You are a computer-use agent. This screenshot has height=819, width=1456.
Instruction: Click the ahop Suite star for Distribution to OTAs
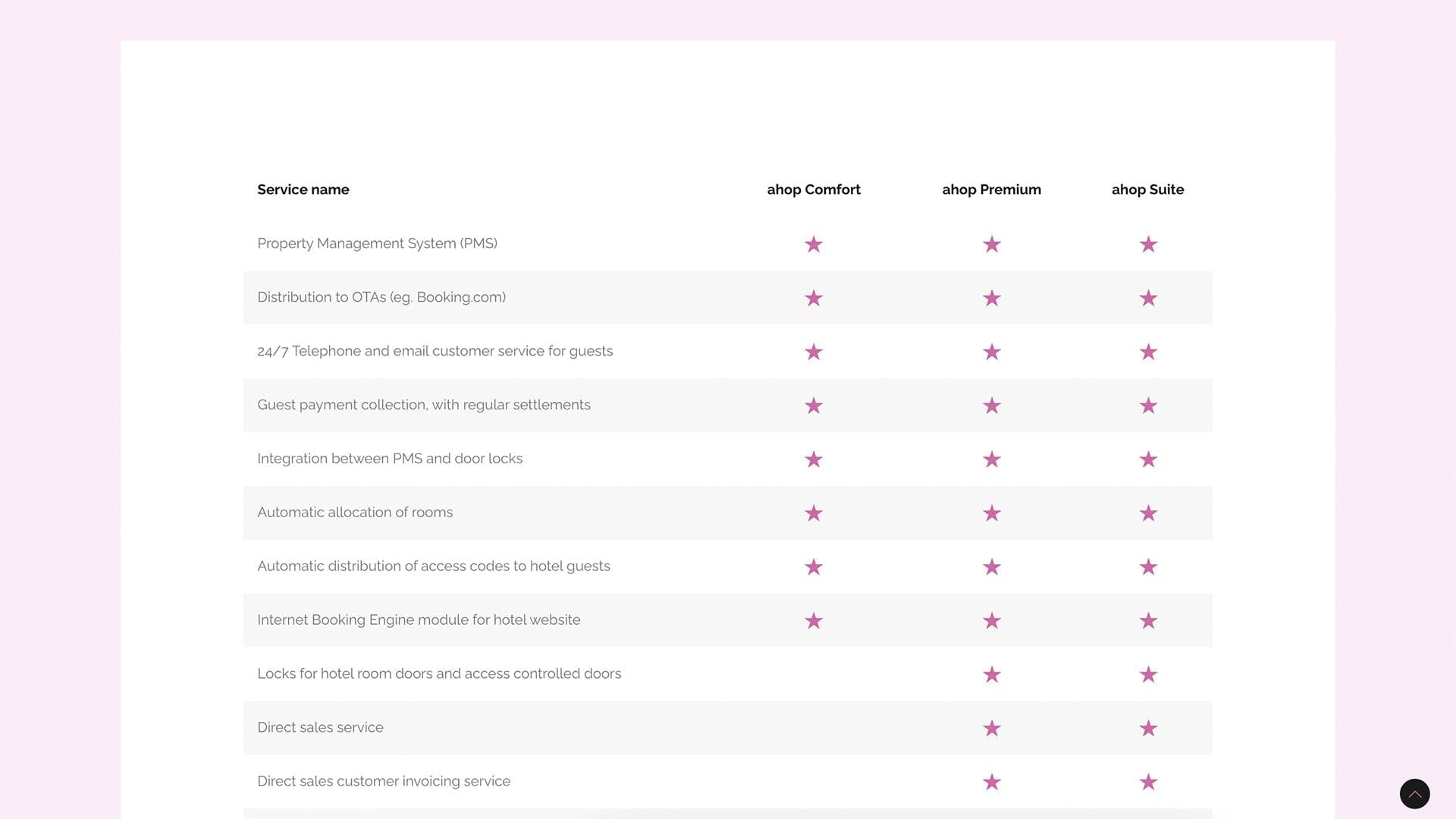tap(1148, 298)
